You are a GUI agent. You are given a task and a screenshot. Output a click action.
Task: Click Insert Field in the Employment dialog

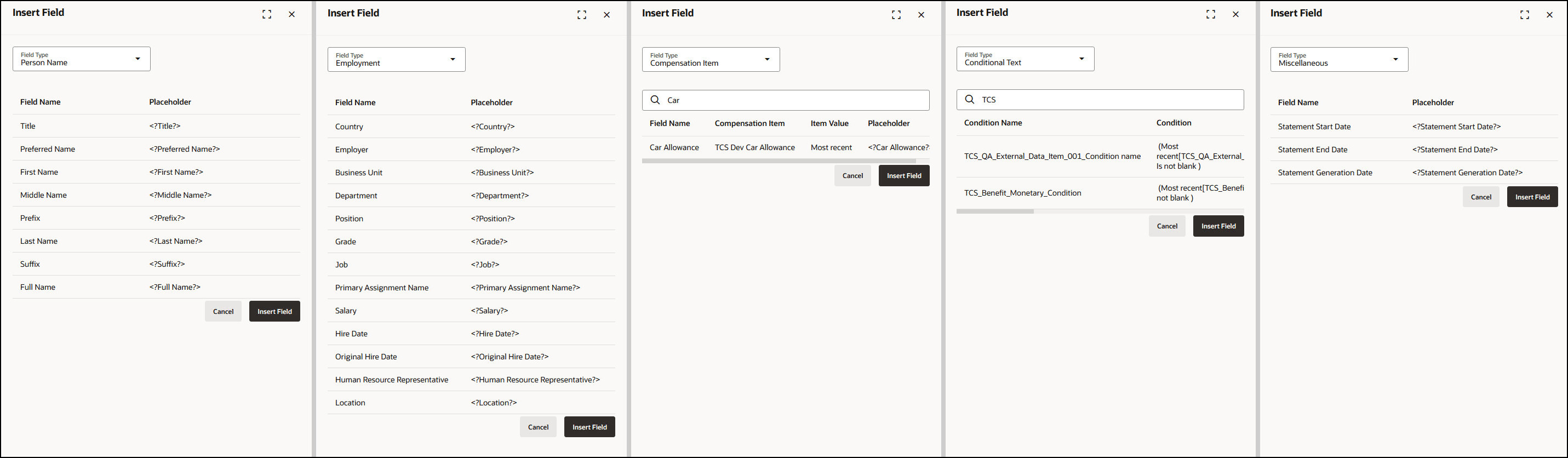pyautogui.click(x=590, y=427)
